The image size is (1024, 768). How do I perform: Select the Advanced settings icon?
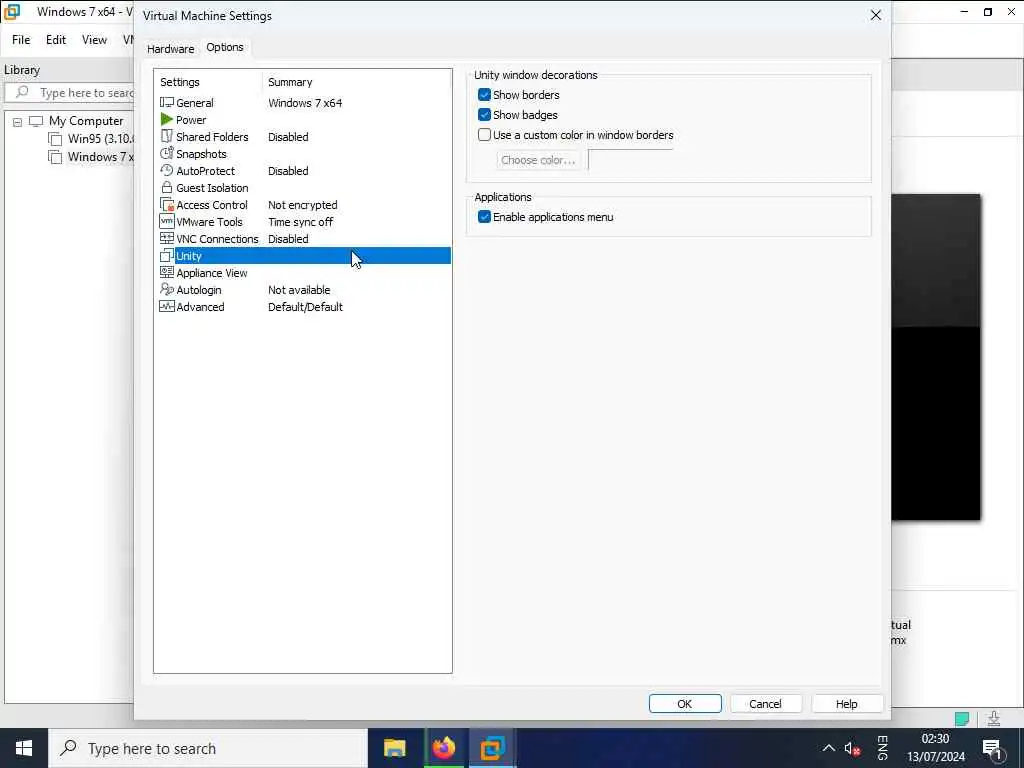click(x=167, y=306)
